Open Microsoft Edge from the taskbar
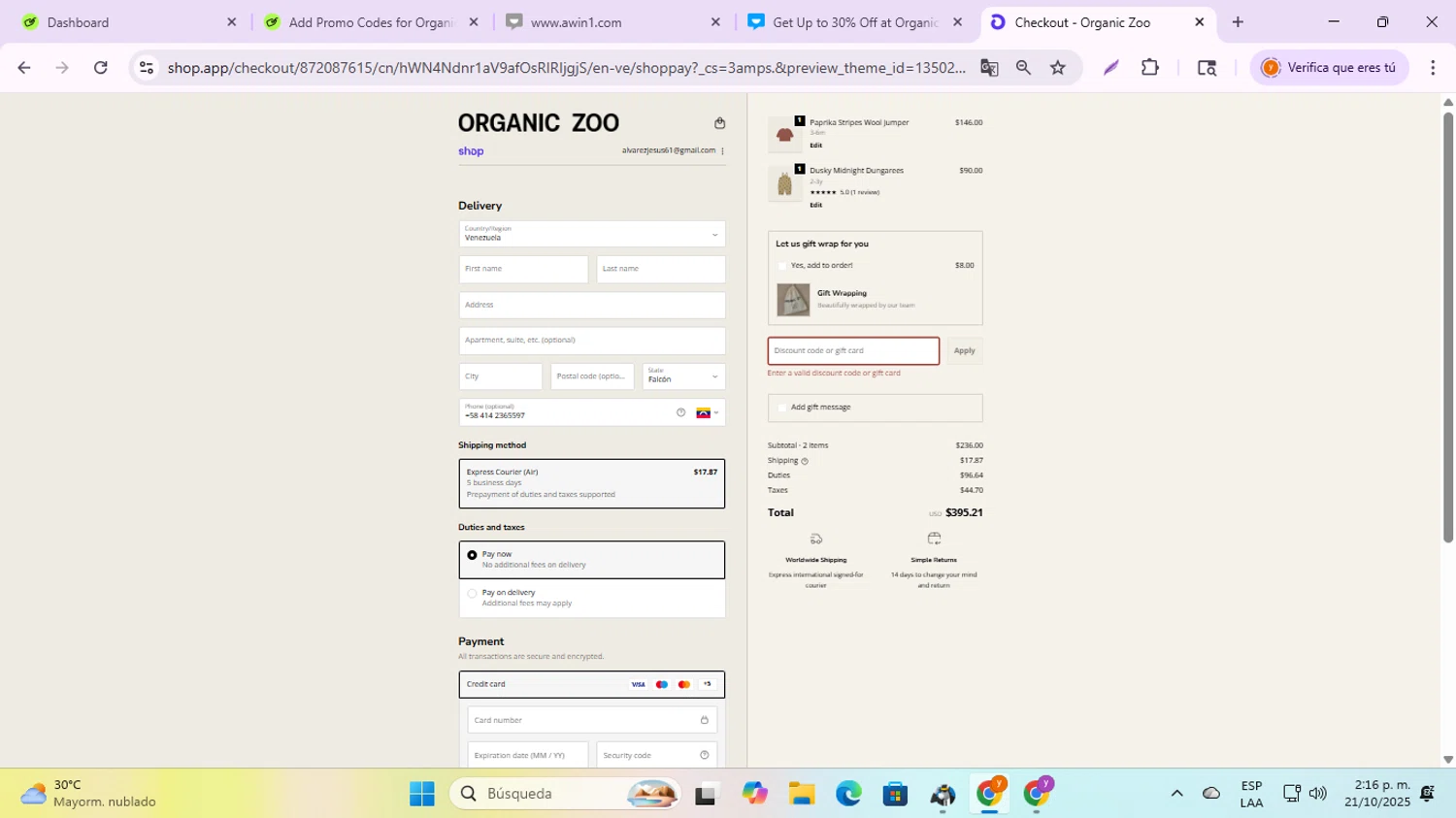The height and width of the screenshot is (818, 1456). (x=848, y=794)
